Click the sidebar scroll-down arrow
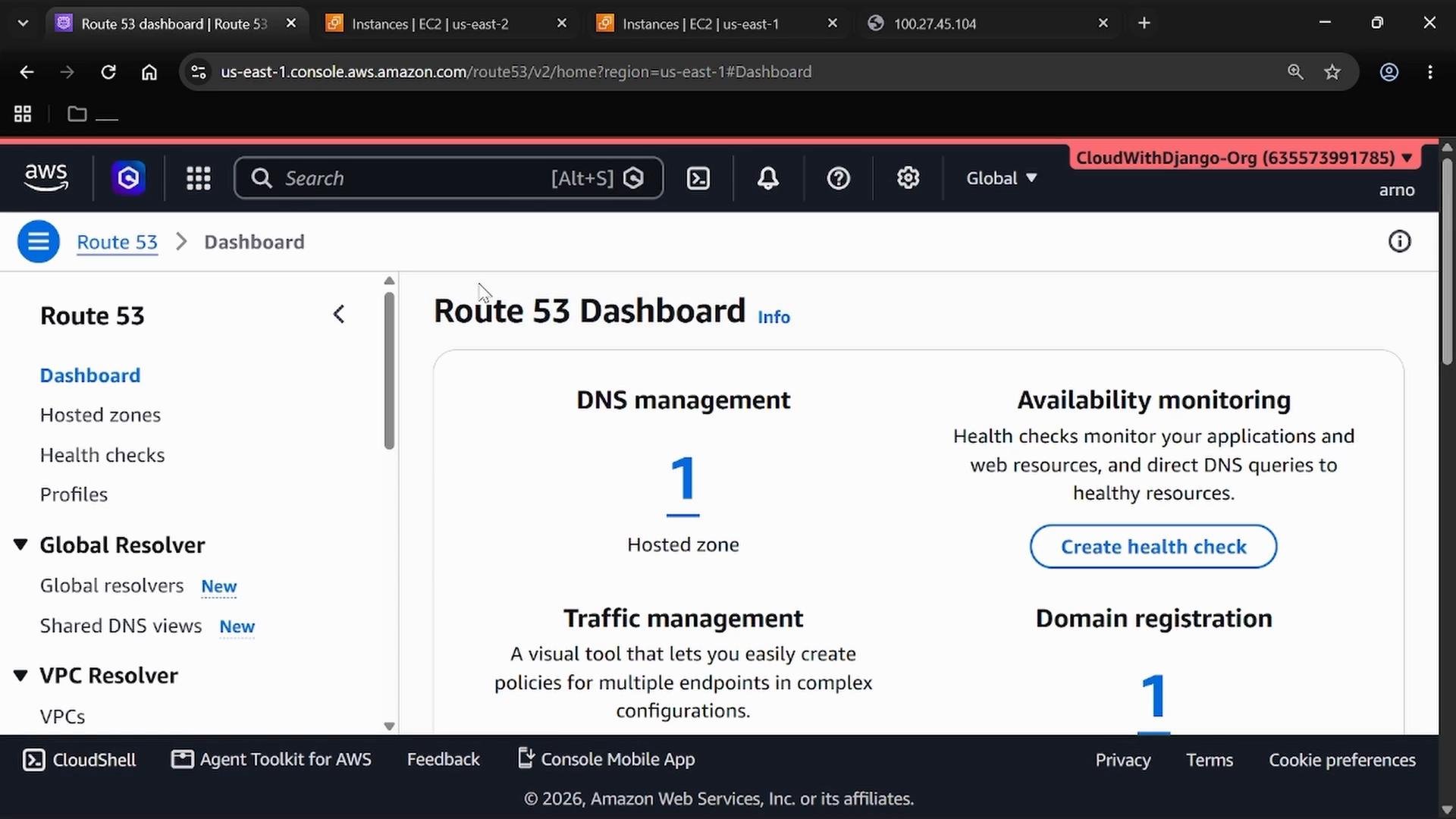This screenshot has height=819, width=1456. (389, 726)
